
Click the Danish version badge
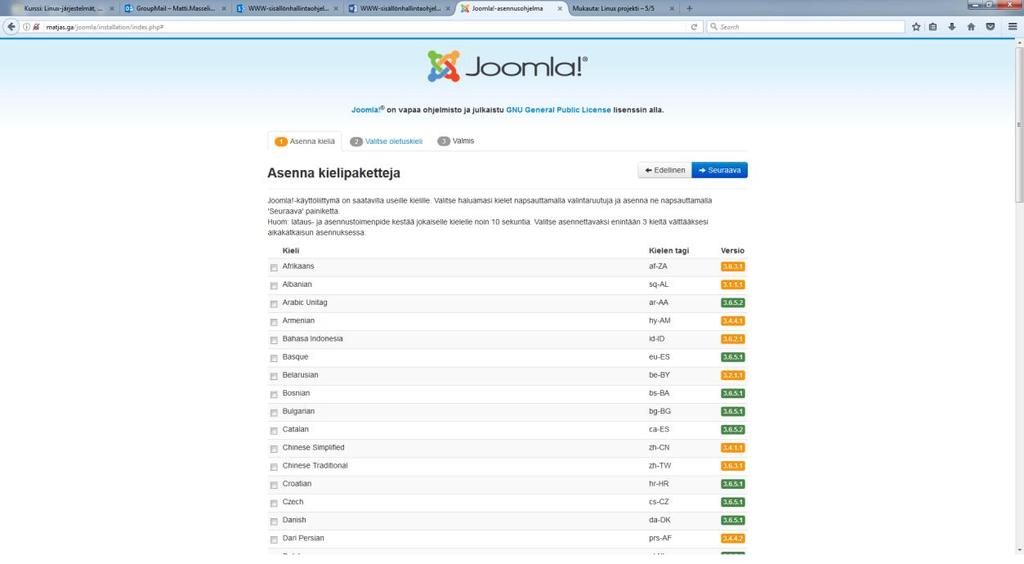[733, 520]
